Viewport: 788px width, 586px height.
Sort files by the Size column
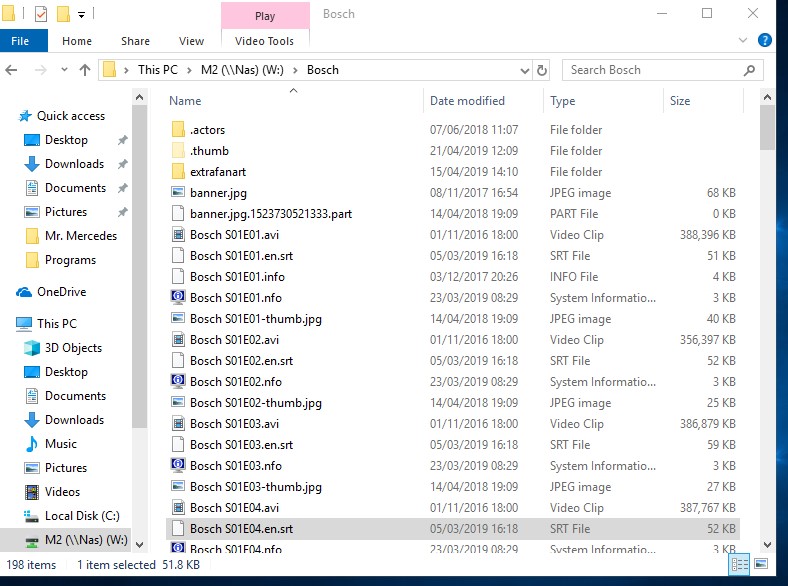tap(680, 101)
